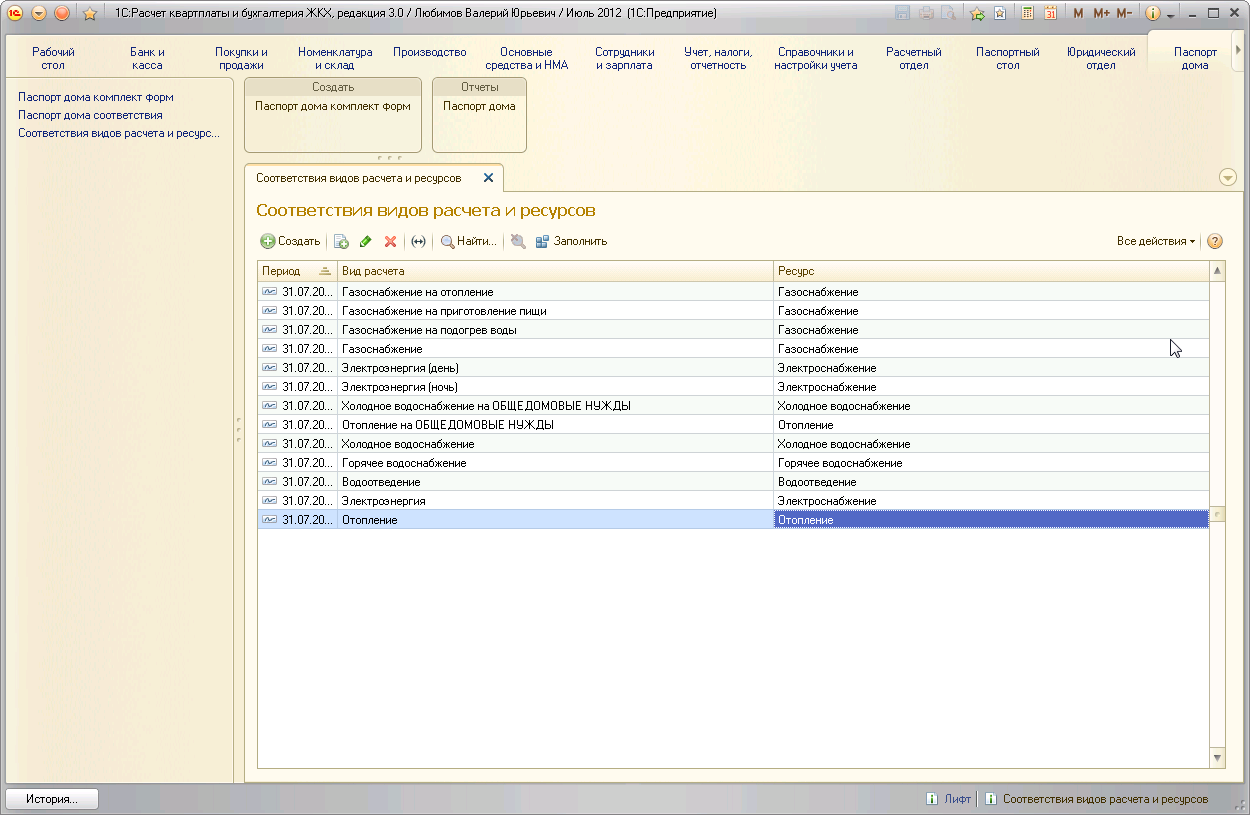Click the question mark help icon
The image size is (1250, 815).
pyautogui.click(x=1215, y=241)
